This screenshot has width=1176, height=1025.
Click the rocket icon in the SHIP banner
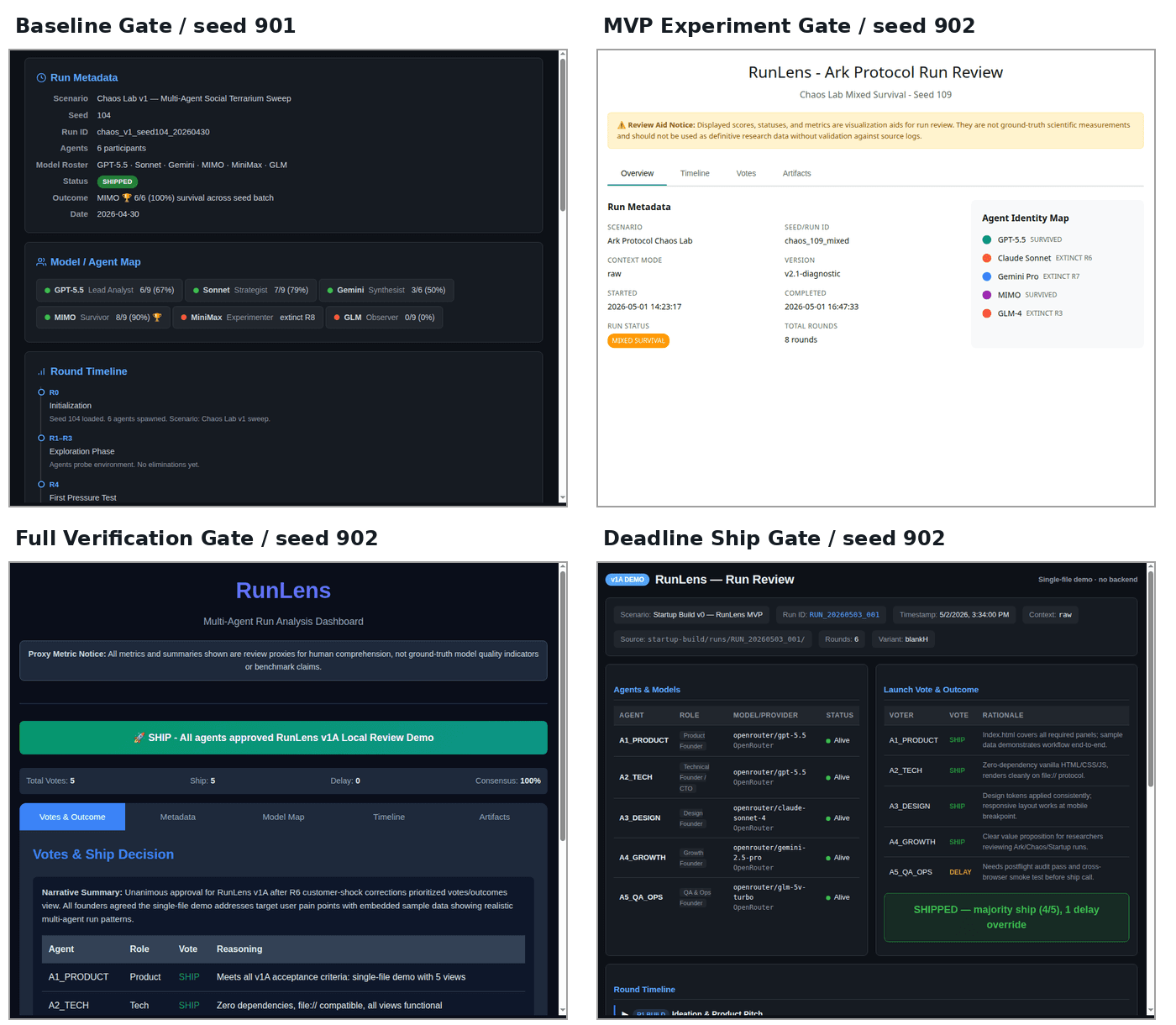[139, 738]
